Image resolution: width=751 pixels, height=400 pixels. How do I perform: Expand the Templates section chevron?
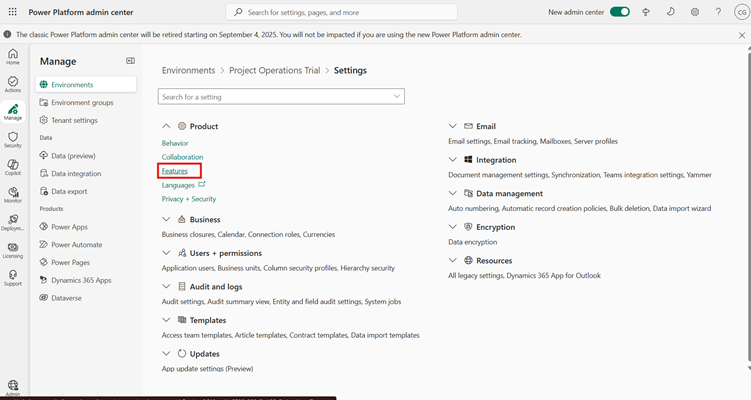[166, 320]
